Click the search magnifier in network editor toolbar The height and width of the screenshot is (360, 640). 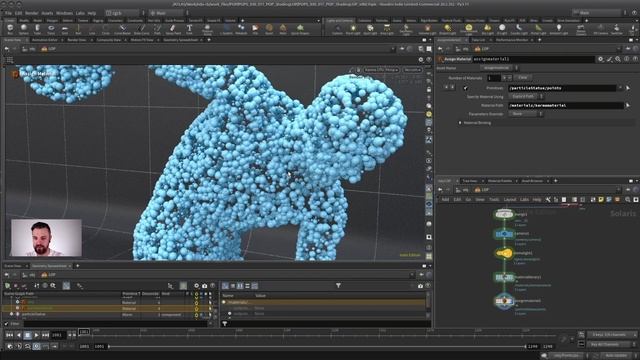tap(628, 200)
